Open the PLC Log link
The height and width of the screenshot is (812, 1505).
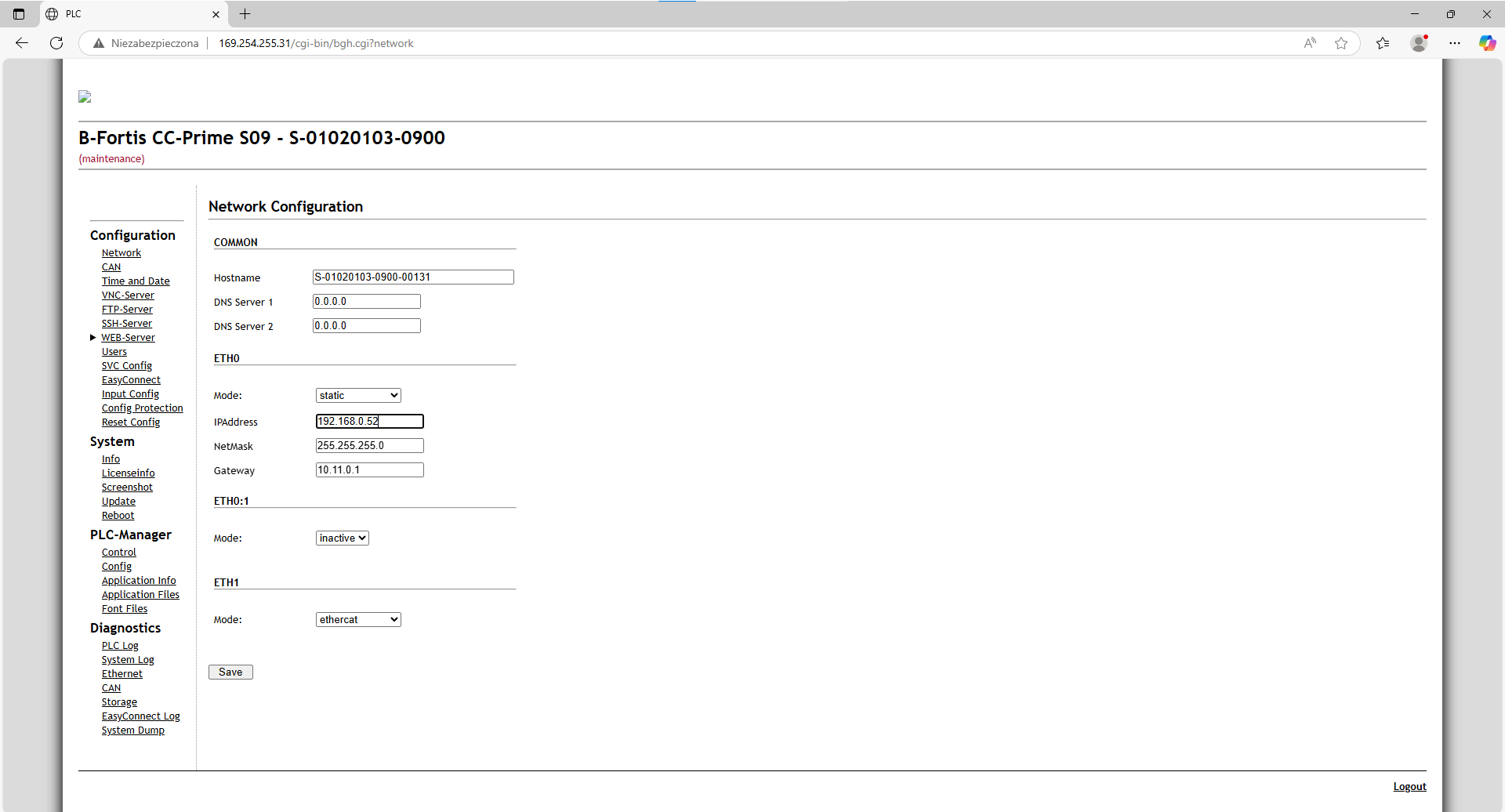[120, 646]
